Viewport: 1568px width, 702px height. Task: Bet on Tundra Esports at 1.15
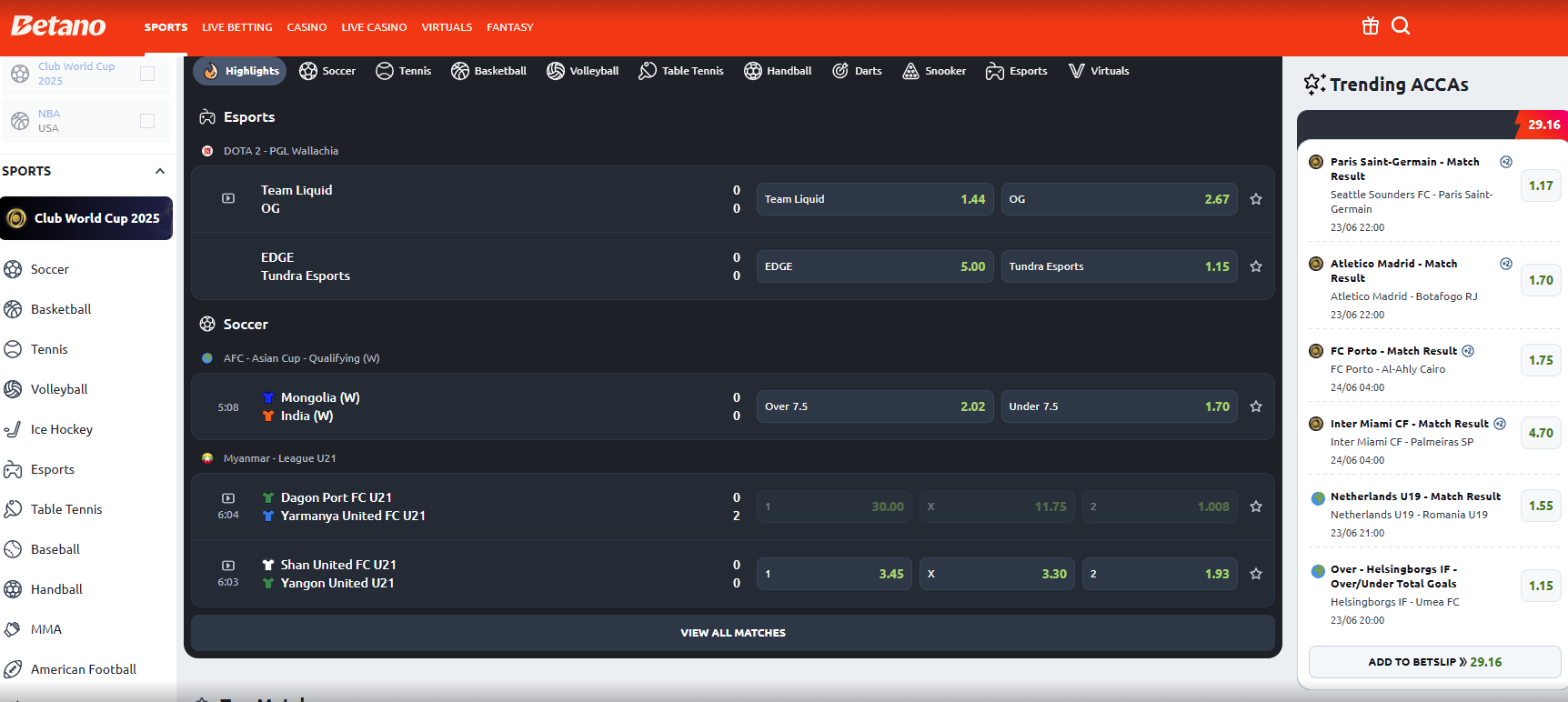coord(1119,266)
